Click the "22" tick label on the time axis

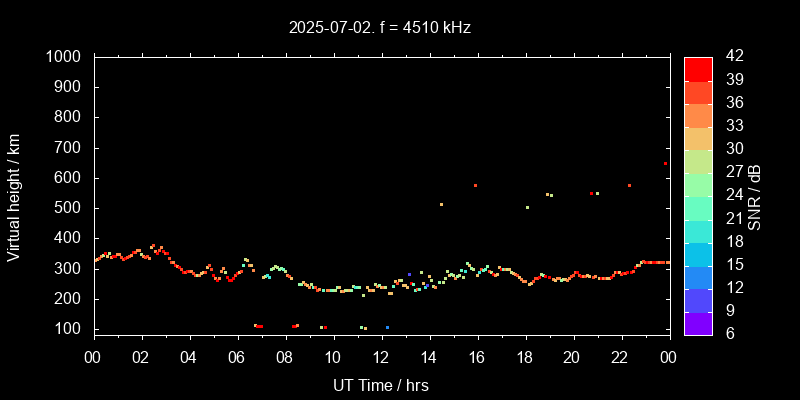[x=620, y=358]
